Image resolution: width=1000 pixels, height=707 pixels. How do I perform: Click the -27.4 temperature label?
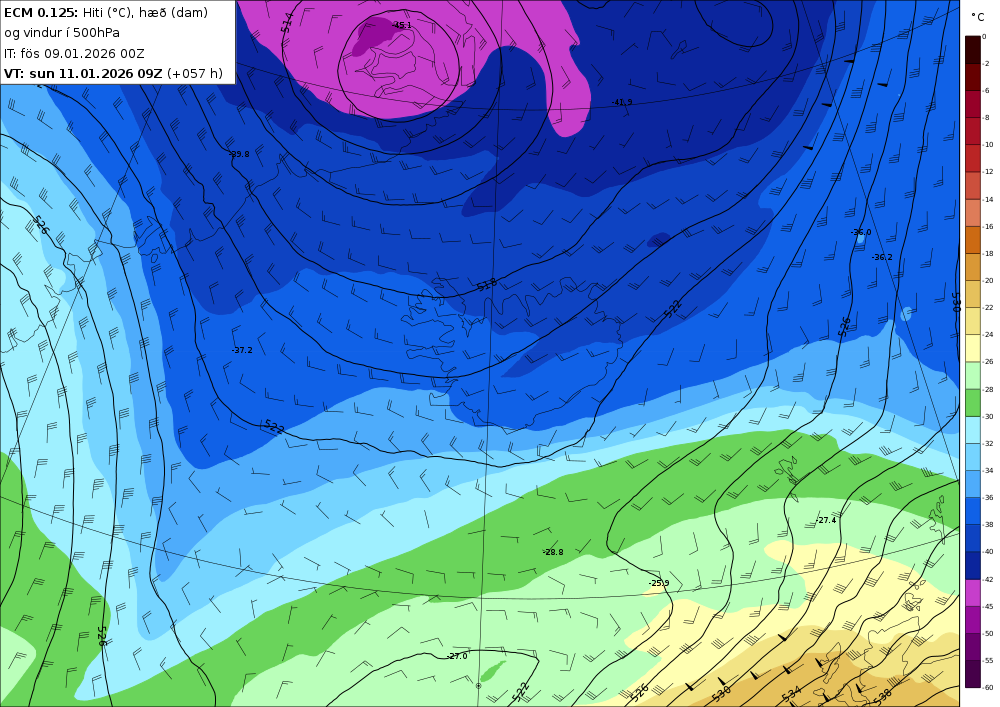tap(826, 520)
